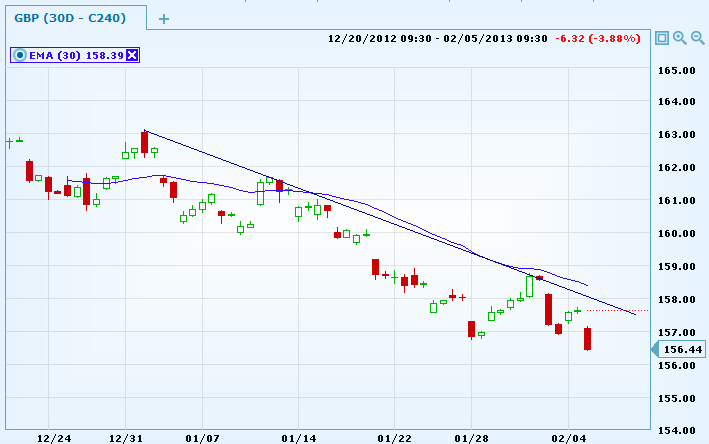Click the 156.44 current price tag

click(x=683, y=349)
